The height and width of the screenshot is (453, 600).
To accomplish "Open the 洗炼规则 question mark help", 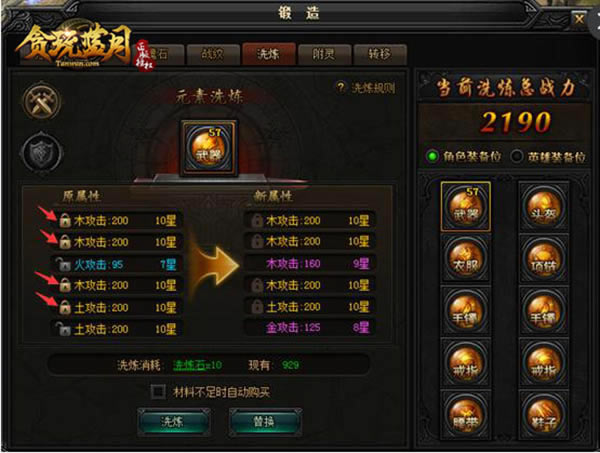I will click(340, 88).
